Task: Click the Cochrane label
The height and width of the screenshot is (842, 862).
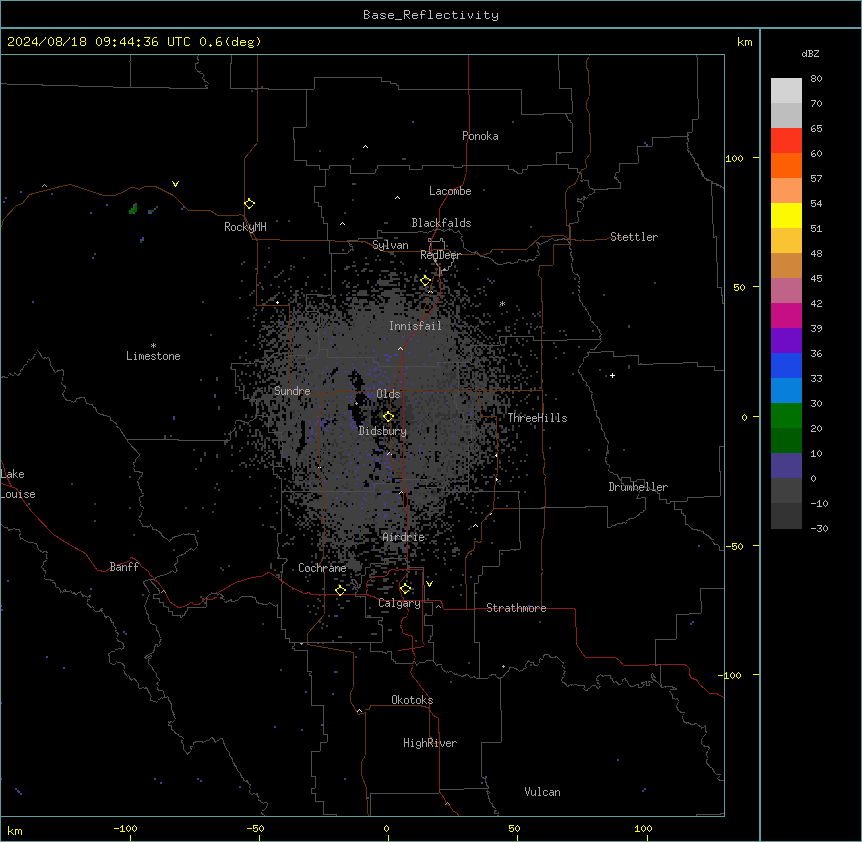Action: coord(322,568)
